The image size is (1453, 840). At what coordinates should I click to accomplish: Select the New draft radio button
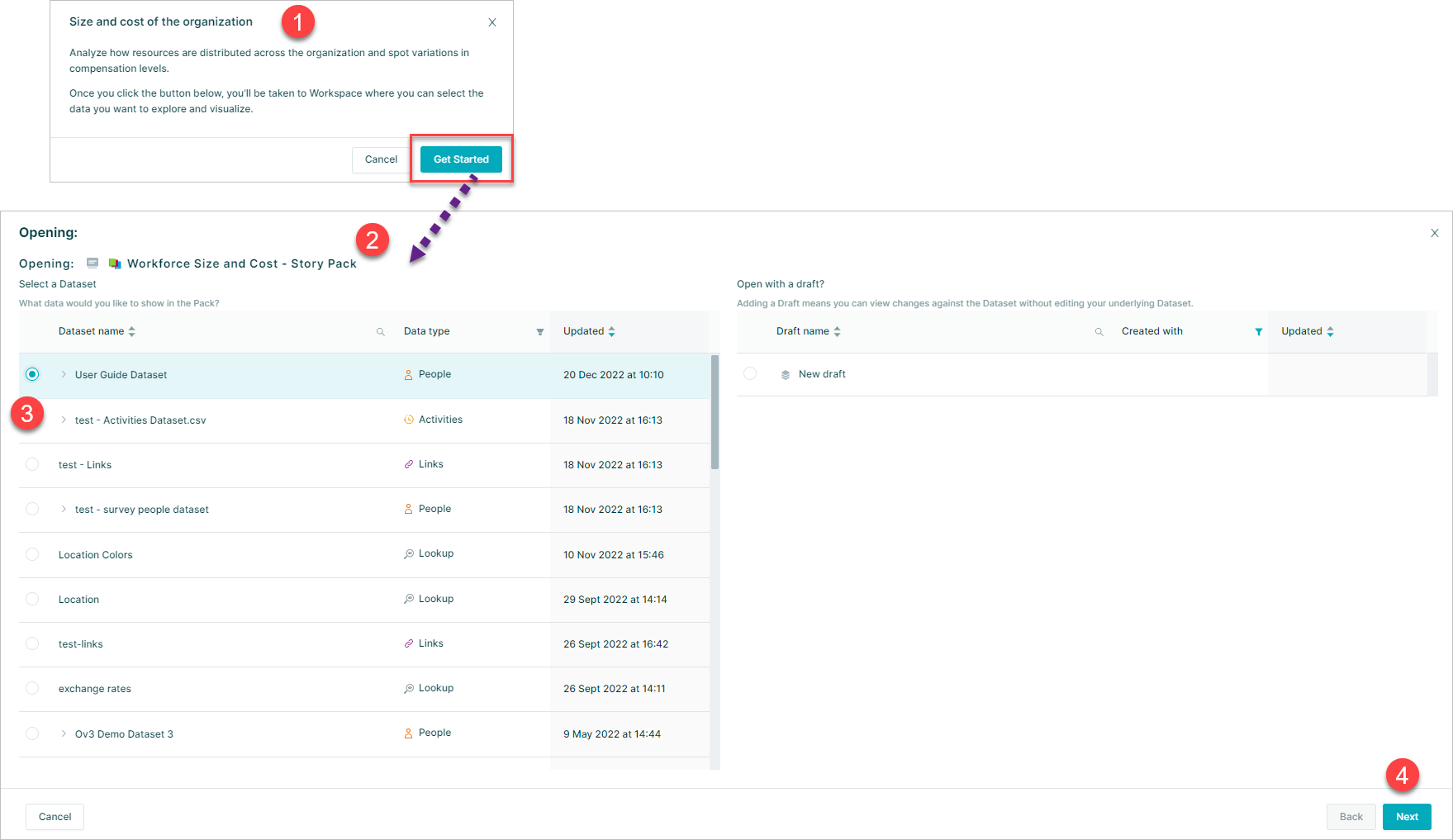pos(750,373)
